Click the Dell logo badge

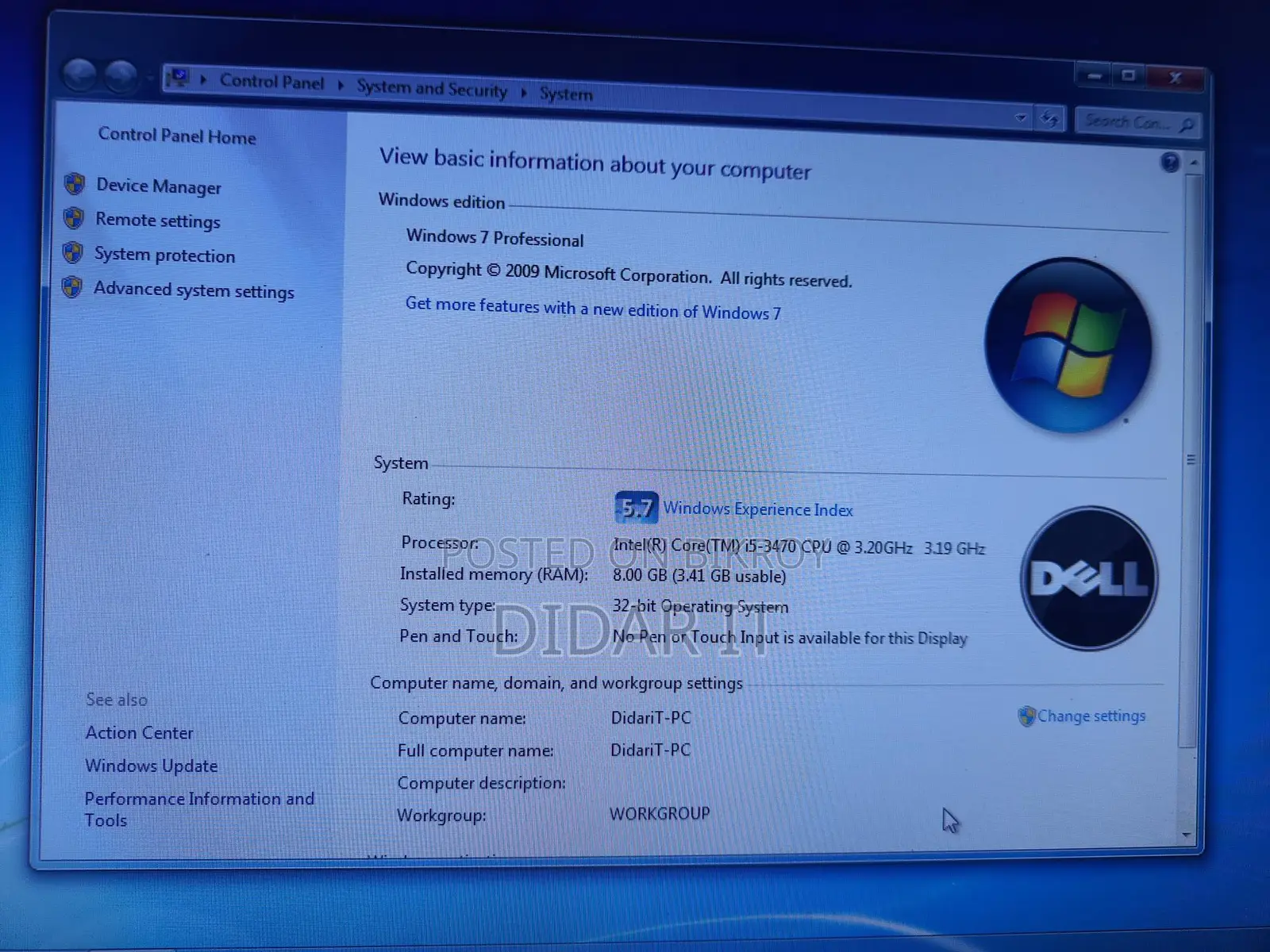point(1089,578)
